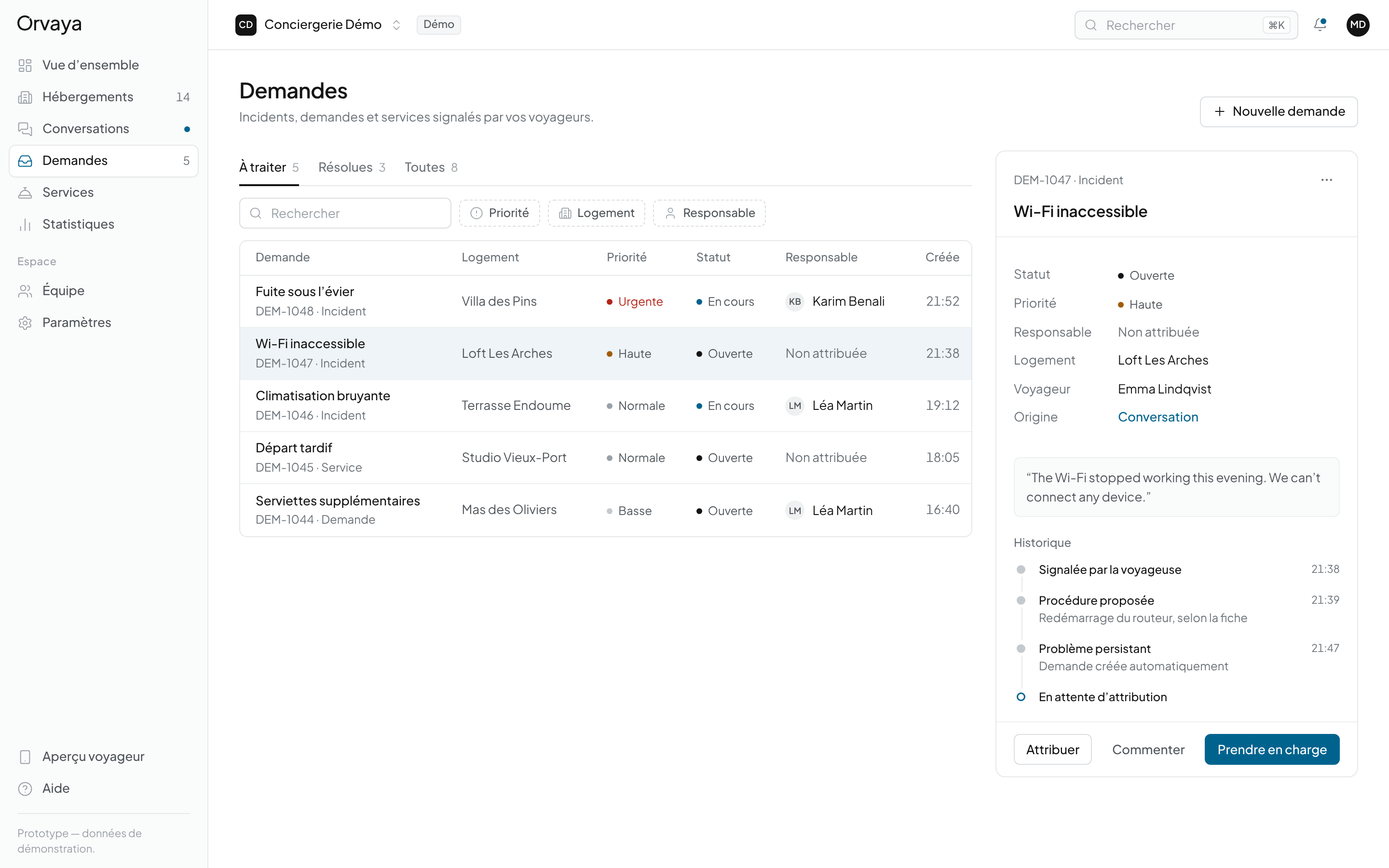This screenshot has height=868, width=1389.
Task: Select Départ tardif request
Action: point(606,458)
